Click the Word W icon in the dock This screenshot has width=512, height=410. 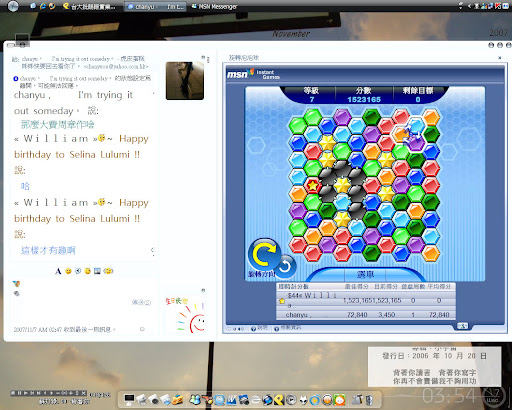coord(231,399)
